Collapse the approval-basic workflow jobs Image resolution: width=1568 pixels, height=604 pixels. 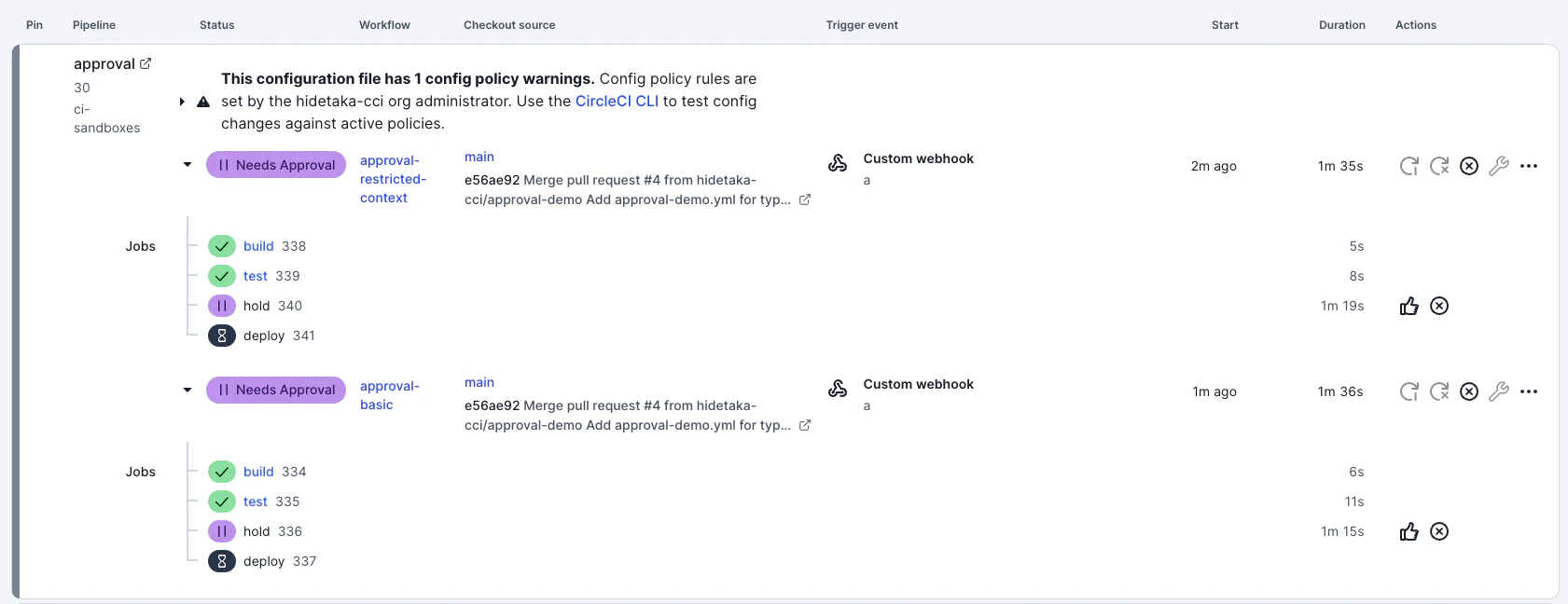pyautogui.click(x=187, y=391)
